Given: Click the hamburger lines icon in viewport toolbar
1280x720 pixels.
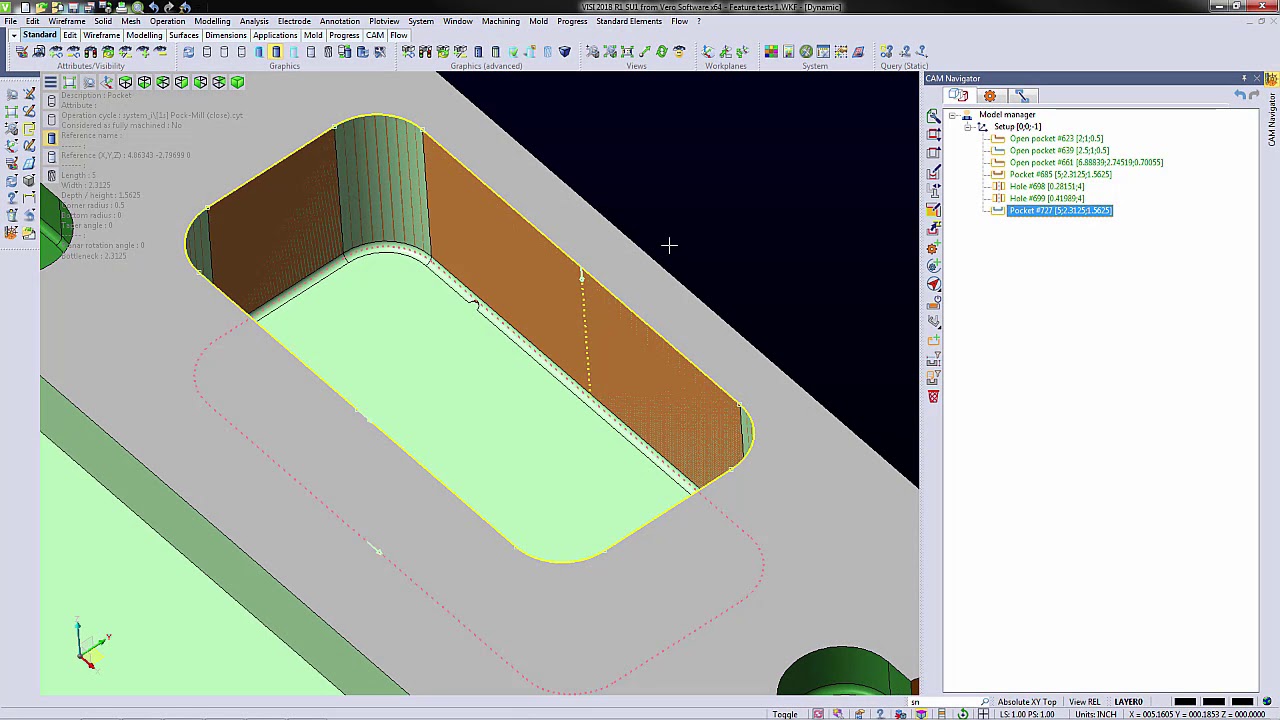Looking at the screenshot, I should [50, 82].
